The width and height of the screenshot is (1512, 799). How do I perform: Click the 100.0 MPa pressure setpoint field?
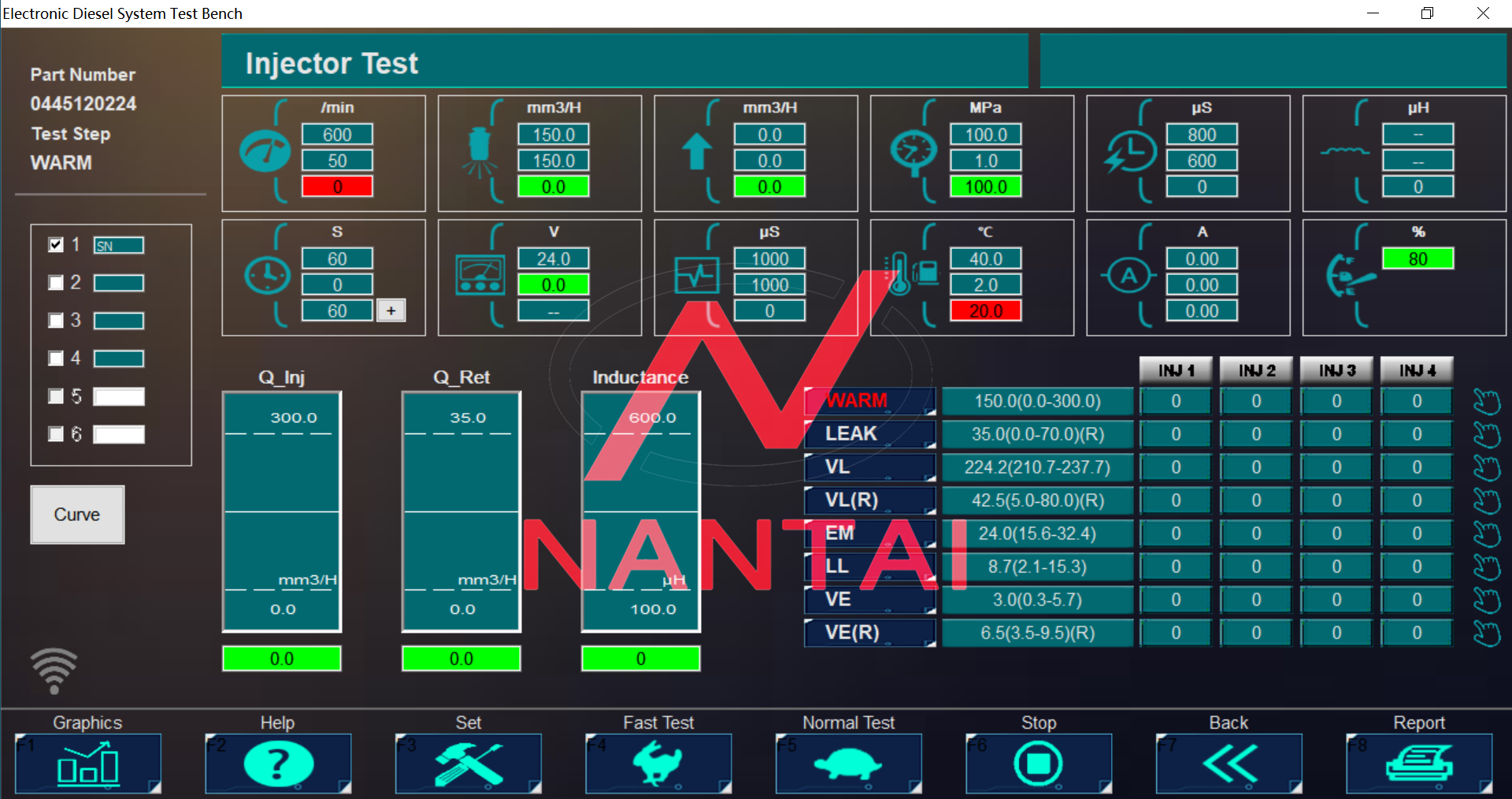(x=986, y=135)
